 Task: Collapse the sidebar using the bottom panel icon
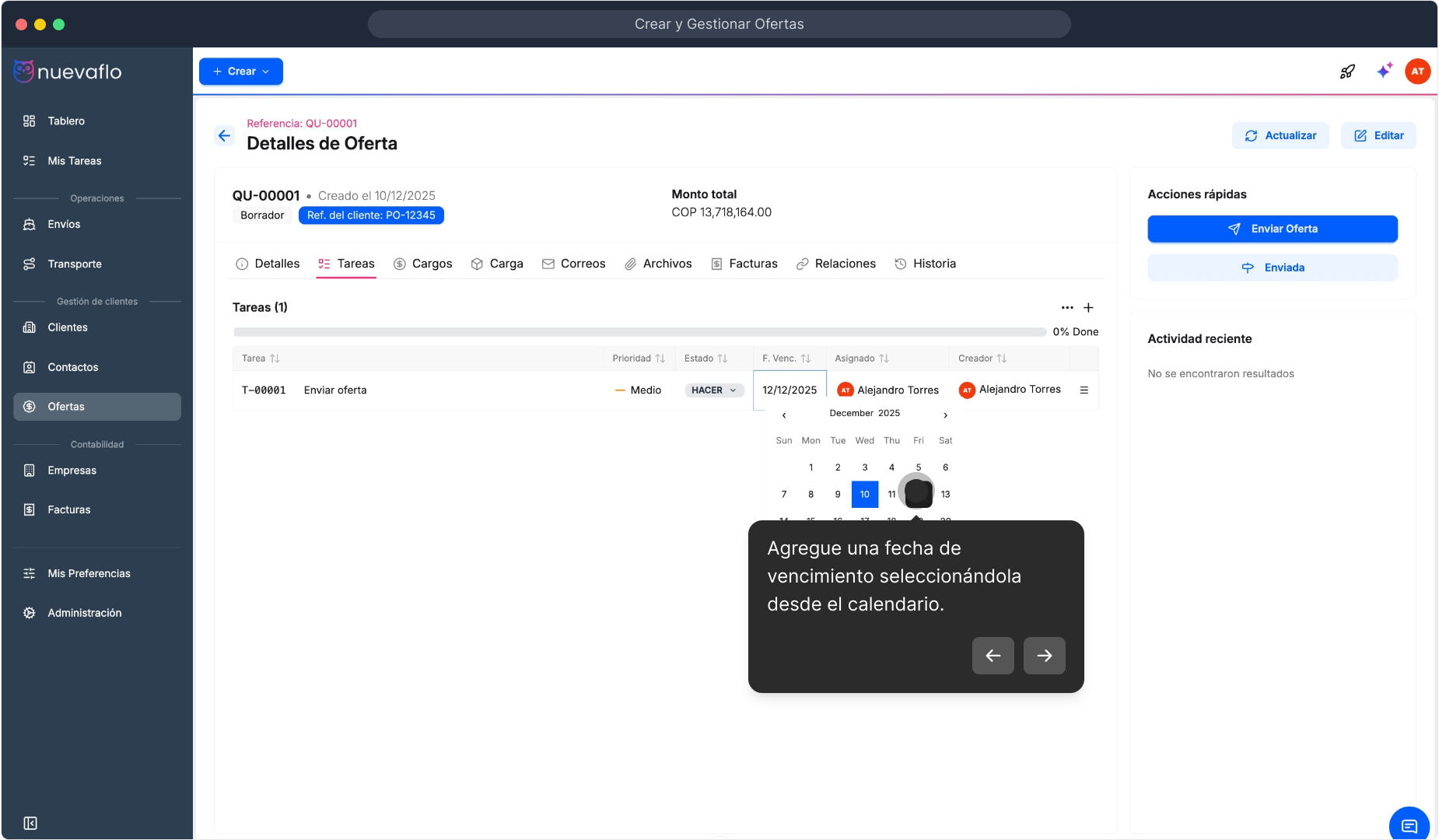click(30, 823)
